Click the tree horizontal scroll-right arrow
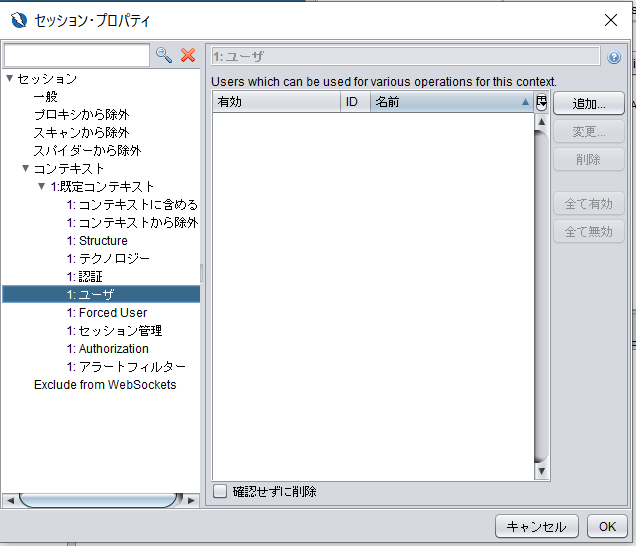The image size is (636, 546). tap(191, 500)
